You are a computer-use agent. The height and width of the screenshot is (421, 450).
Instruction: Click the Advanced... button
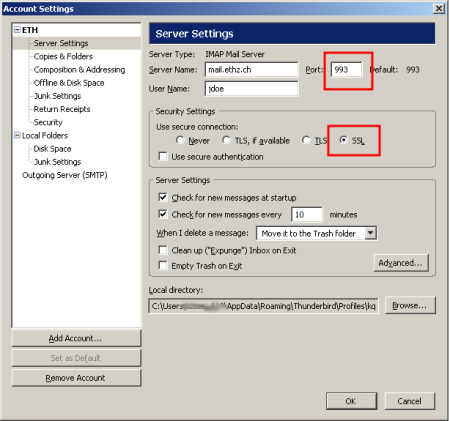click(x=401, y=263)
